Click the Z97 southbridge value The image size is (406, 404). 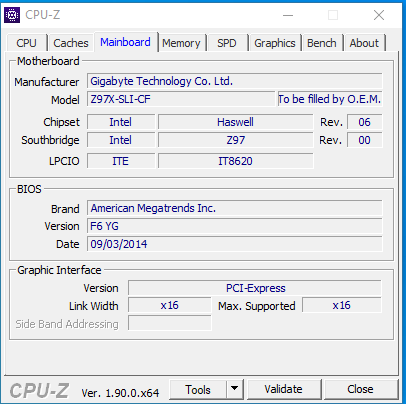pyautogui.click(x=235, y=140)
